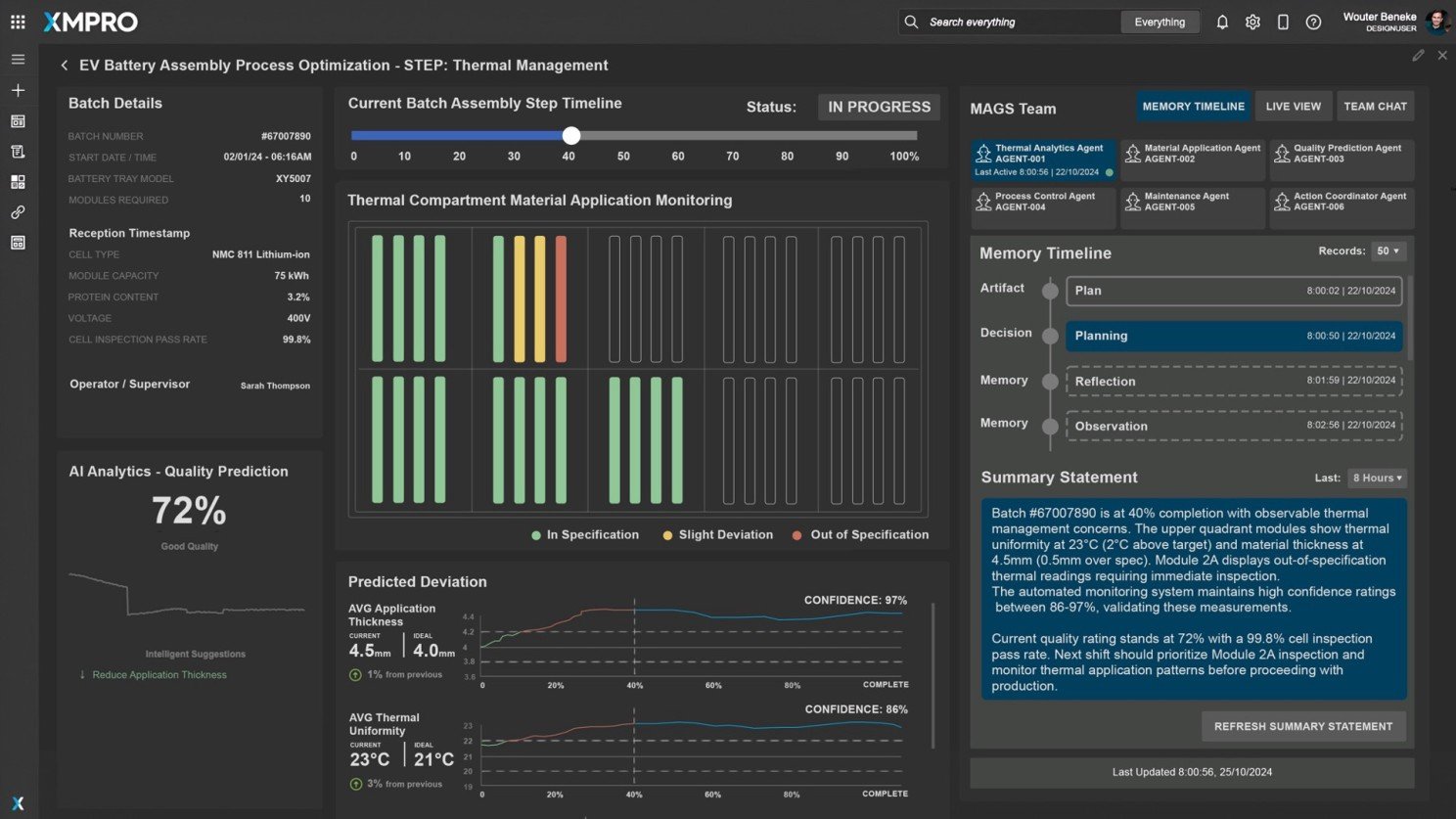
Task: Open the Everything search filter dropdown
Action: 1160,23
